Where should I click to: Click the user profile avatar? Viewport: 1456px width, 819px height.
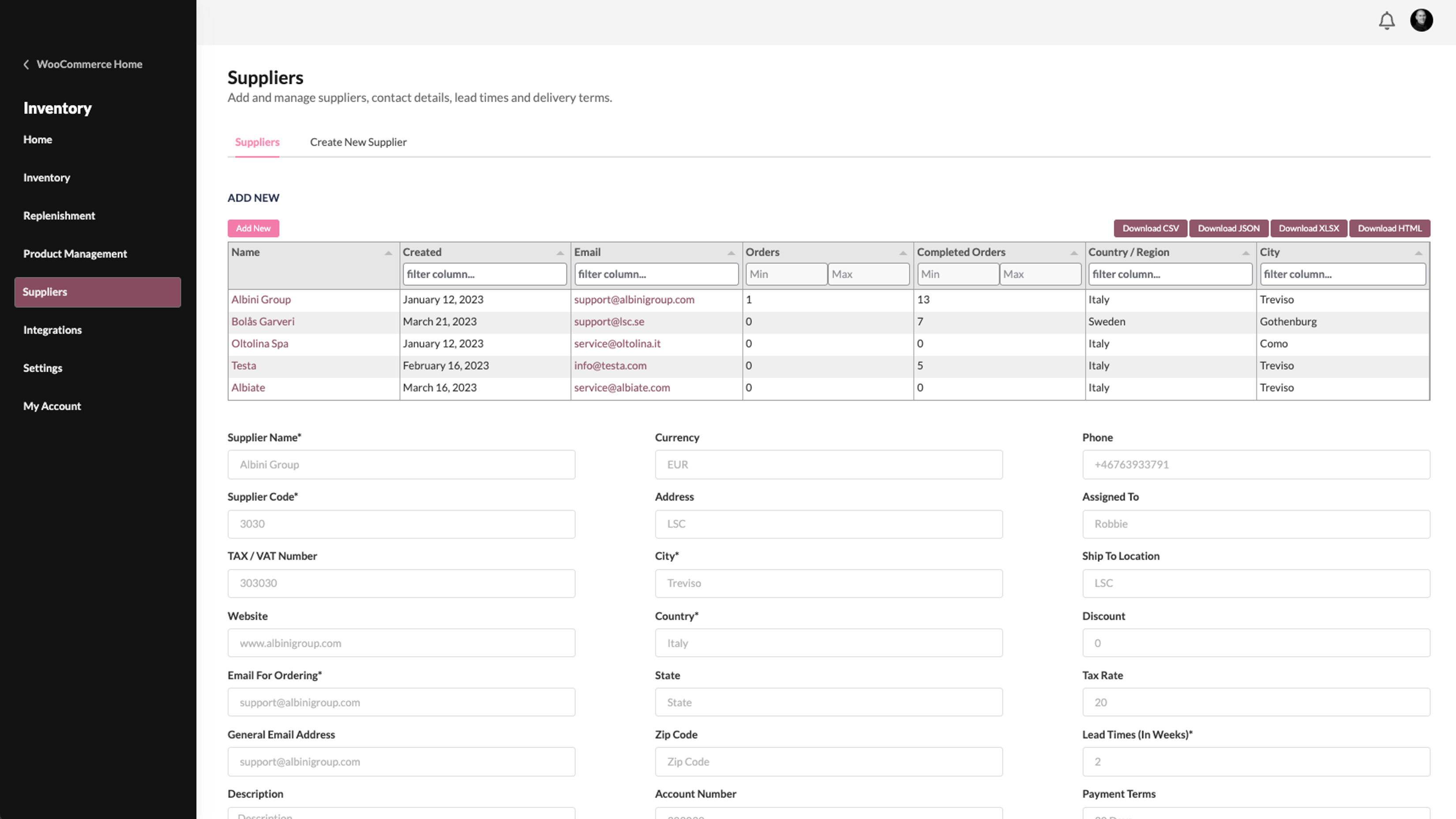1422,20
